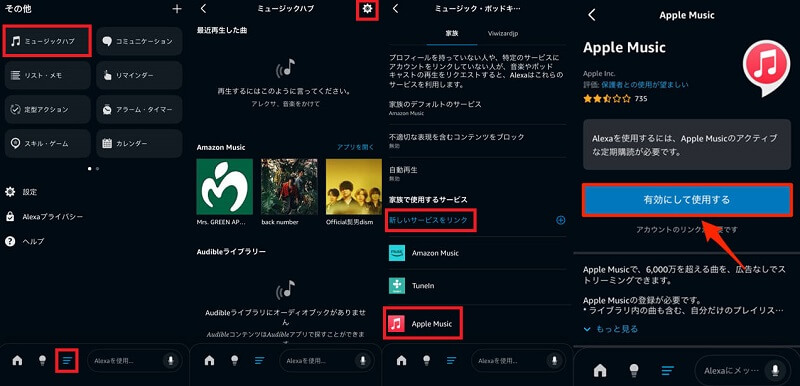Tap the plus icon on その他 screen
The height and width of the screenshot is (386, 800).
click(177, 9)
